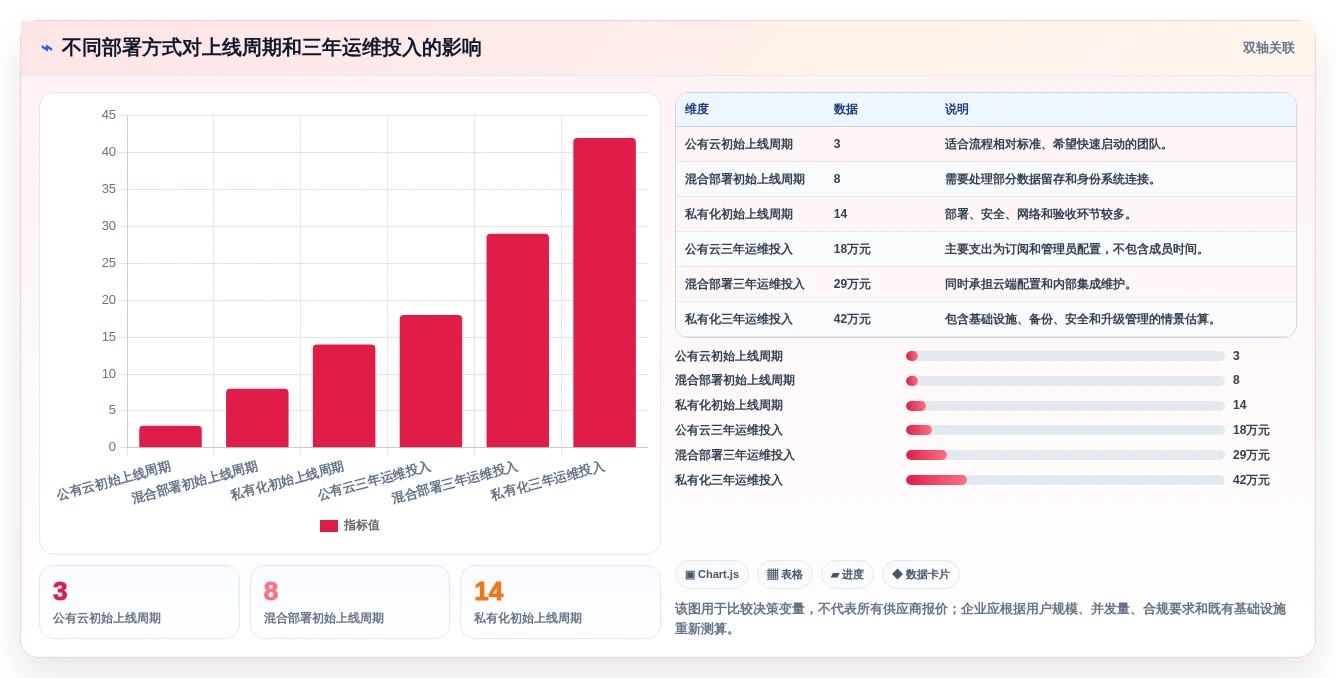Screen dimensions: 1336x678
Task: Select table row 公有云初始上线周期
Action: (x=986, y=144)
